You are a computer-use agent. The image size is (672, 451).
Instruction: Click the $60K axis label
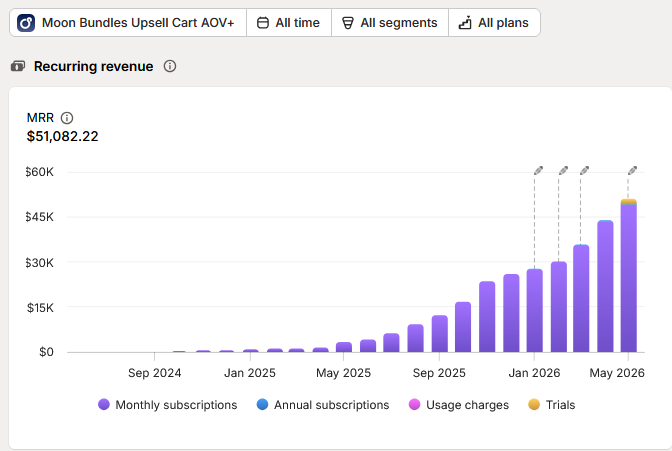[x=39, y=172]
